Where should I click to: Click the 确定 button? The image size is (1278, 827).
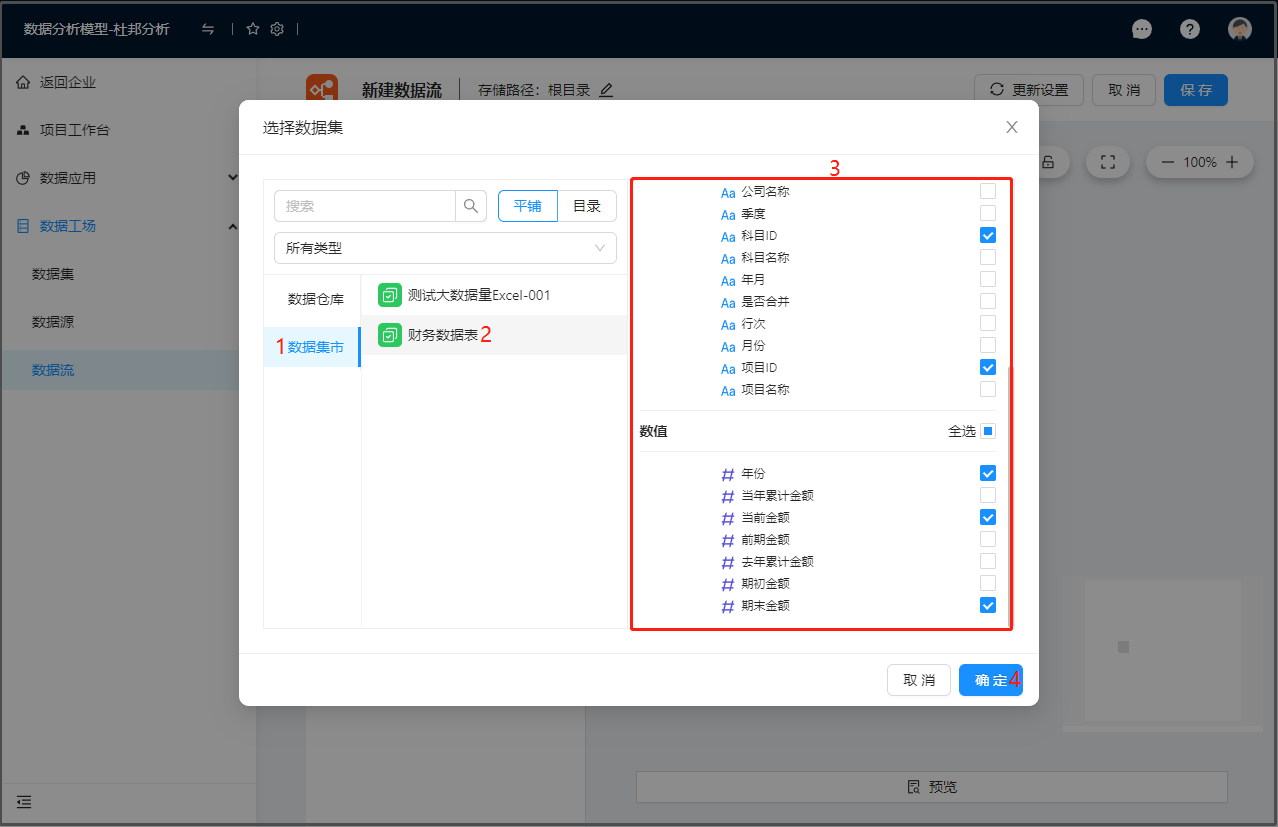coord(990,680)
